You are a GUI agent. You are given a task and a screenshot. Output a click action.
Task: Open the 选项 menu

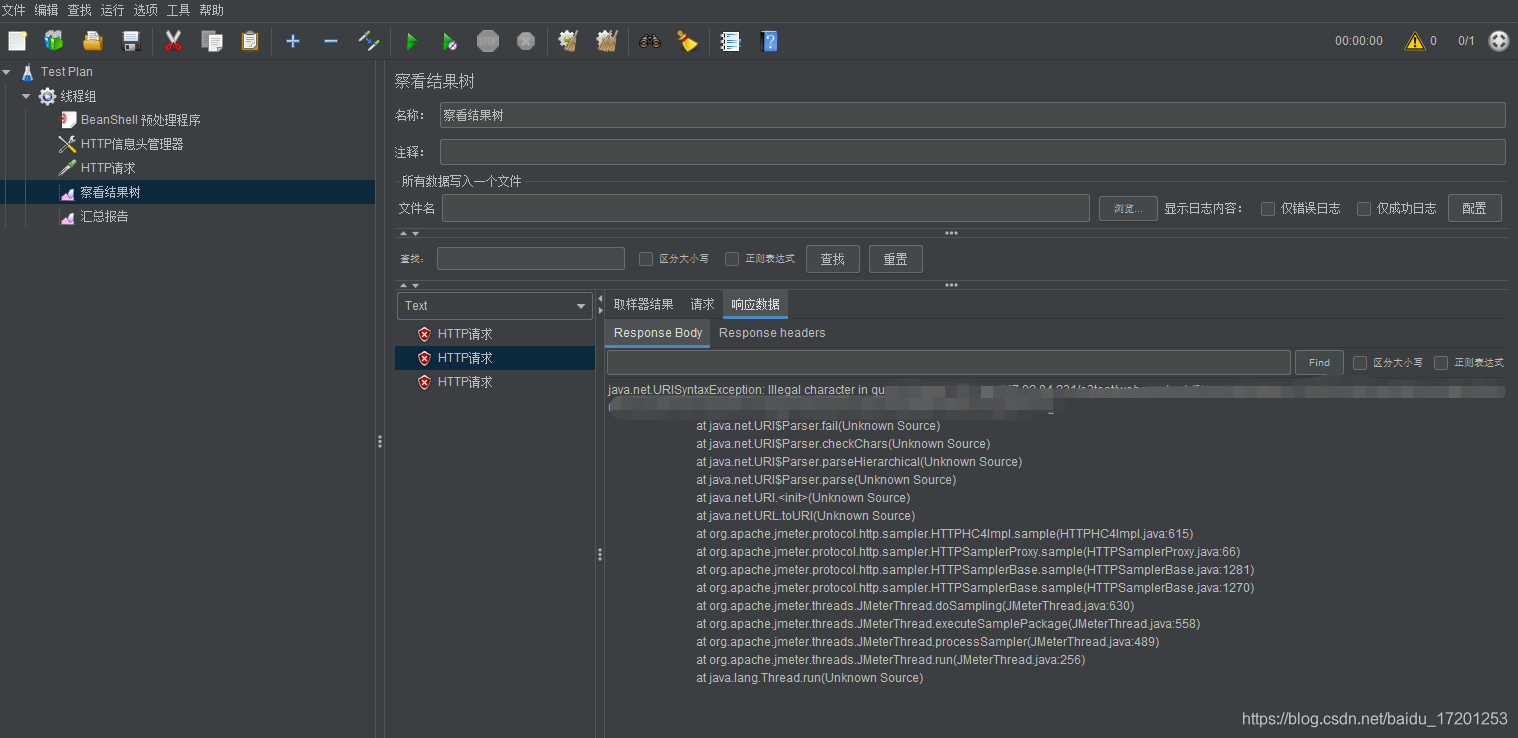(x=145, y=10)
